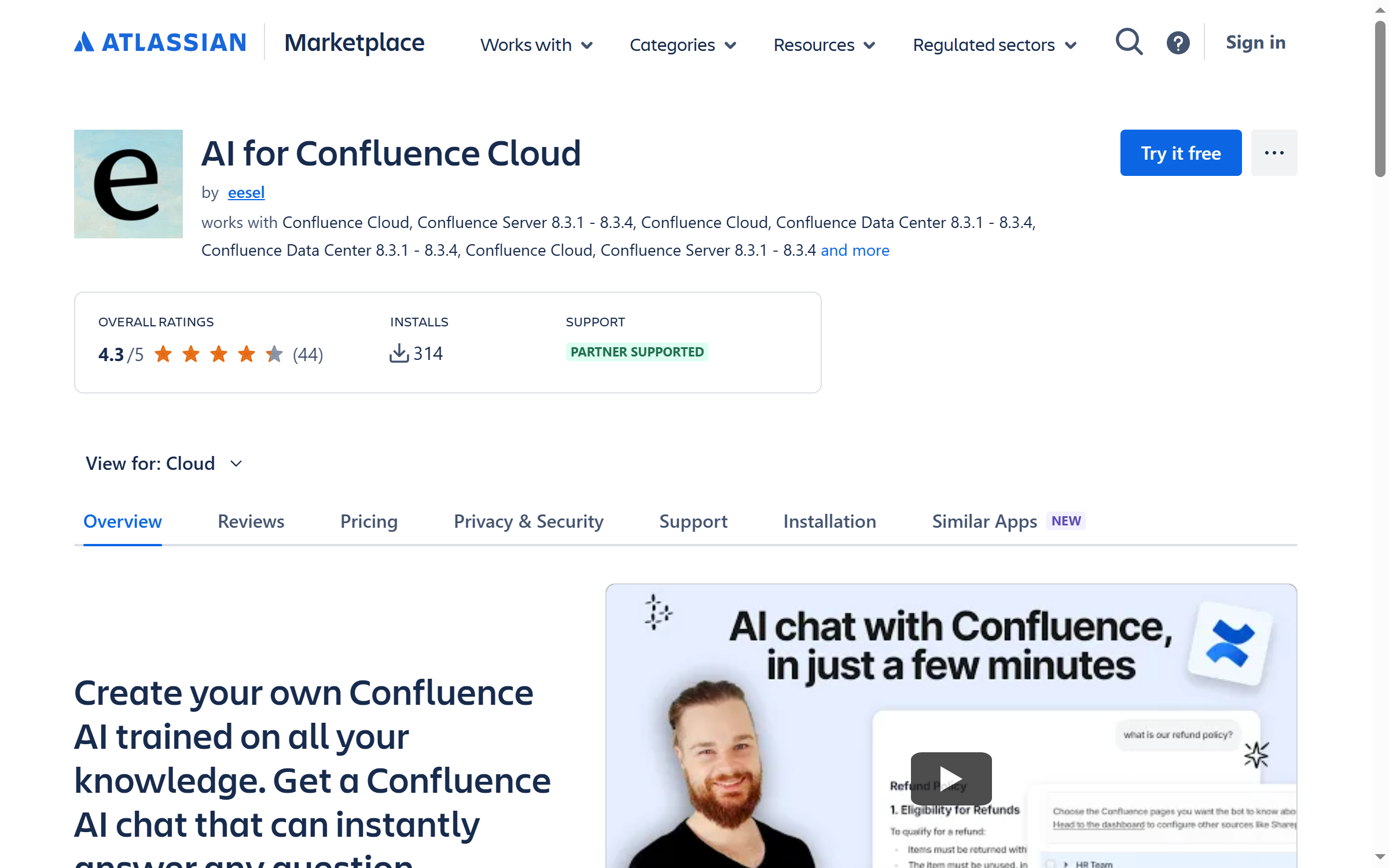
Task: Play the AI chat with Confluence video
Action: tap(951, 778)
